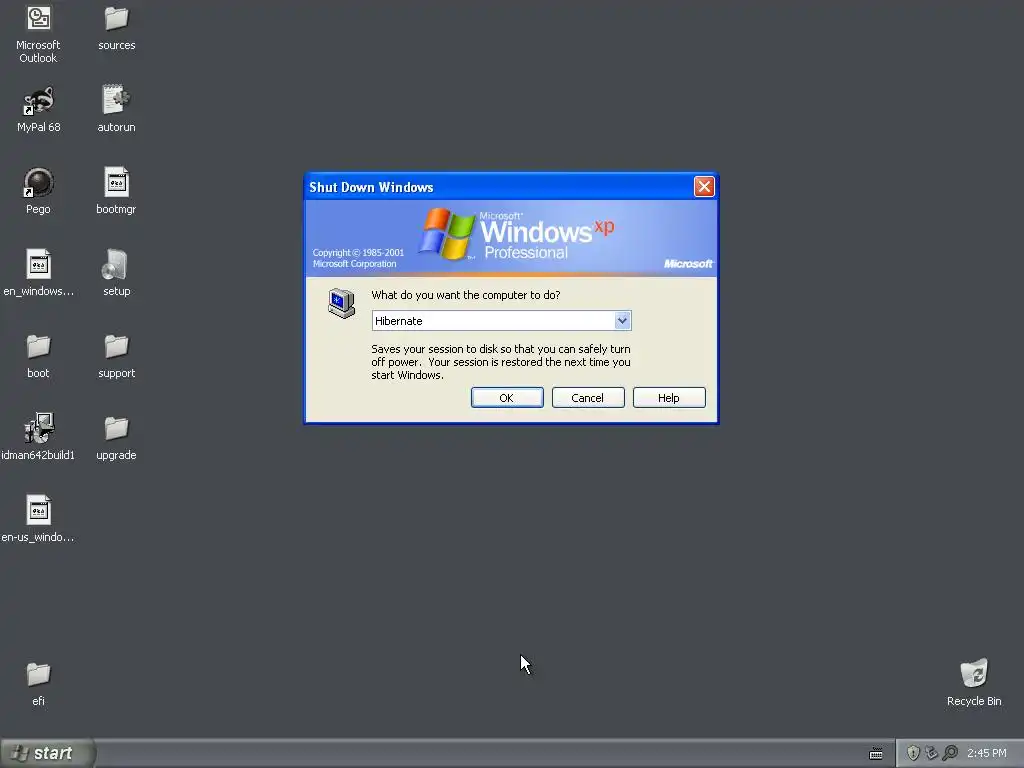Click the Safely Remove Hardware tray icon
1024x768 pixels.
coord(931,753)
